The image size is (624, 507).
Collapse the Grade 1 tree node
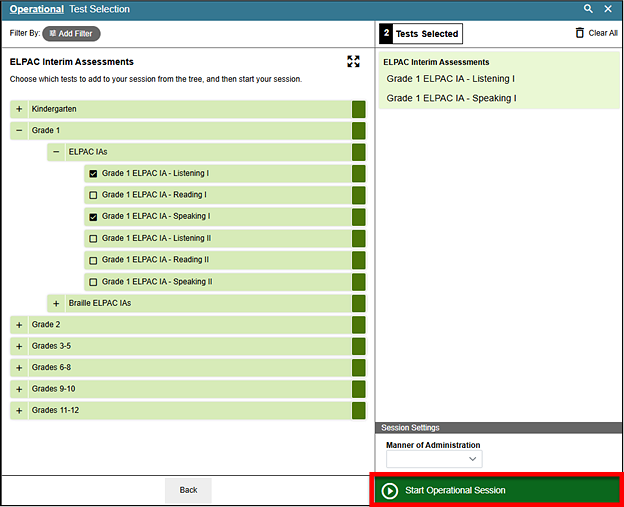[x=19, y=131]
